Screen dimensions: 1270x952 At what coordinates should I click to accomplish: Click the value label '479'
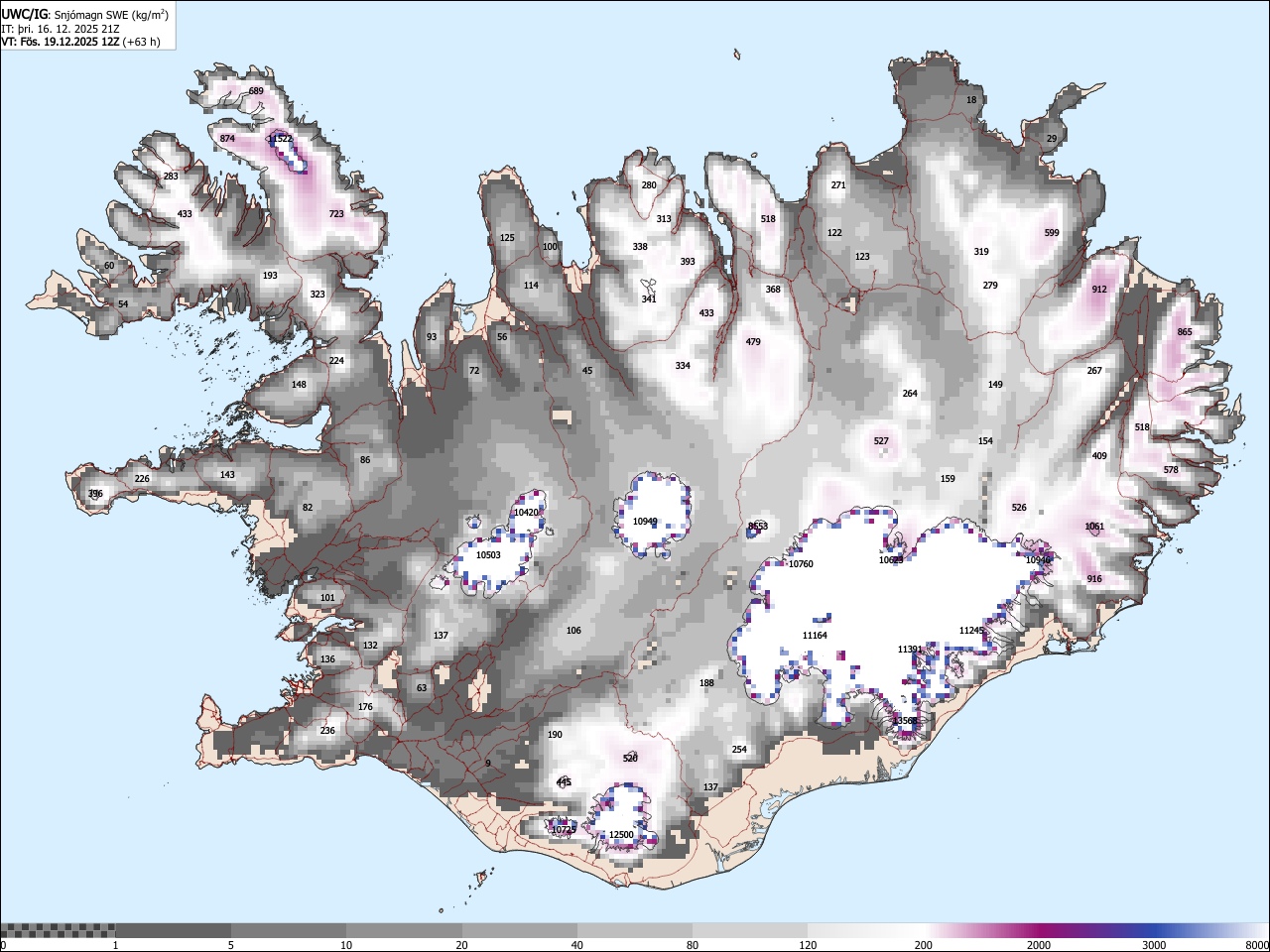pyautogui.click(x=753, y=342)
